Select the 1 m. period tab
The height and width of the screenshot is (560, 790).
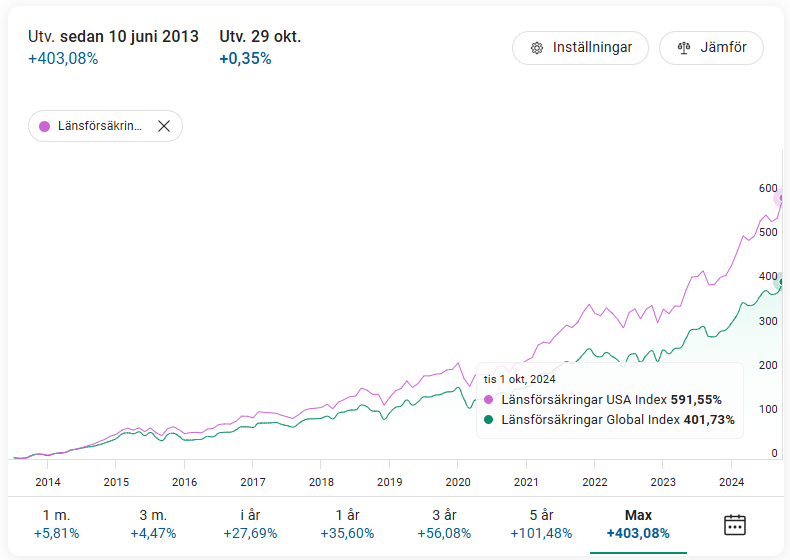pos(56,524)
